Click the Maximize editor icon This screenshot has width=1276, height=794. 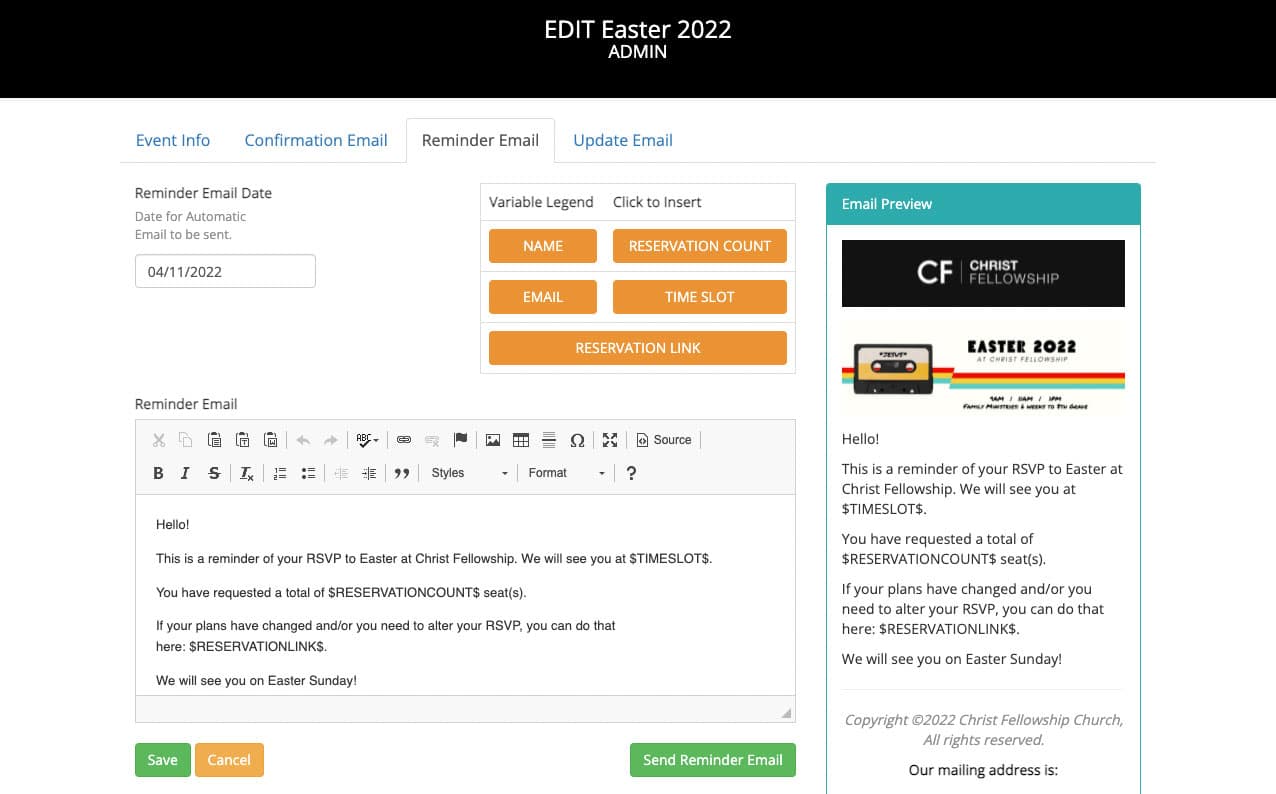[610, 440]
